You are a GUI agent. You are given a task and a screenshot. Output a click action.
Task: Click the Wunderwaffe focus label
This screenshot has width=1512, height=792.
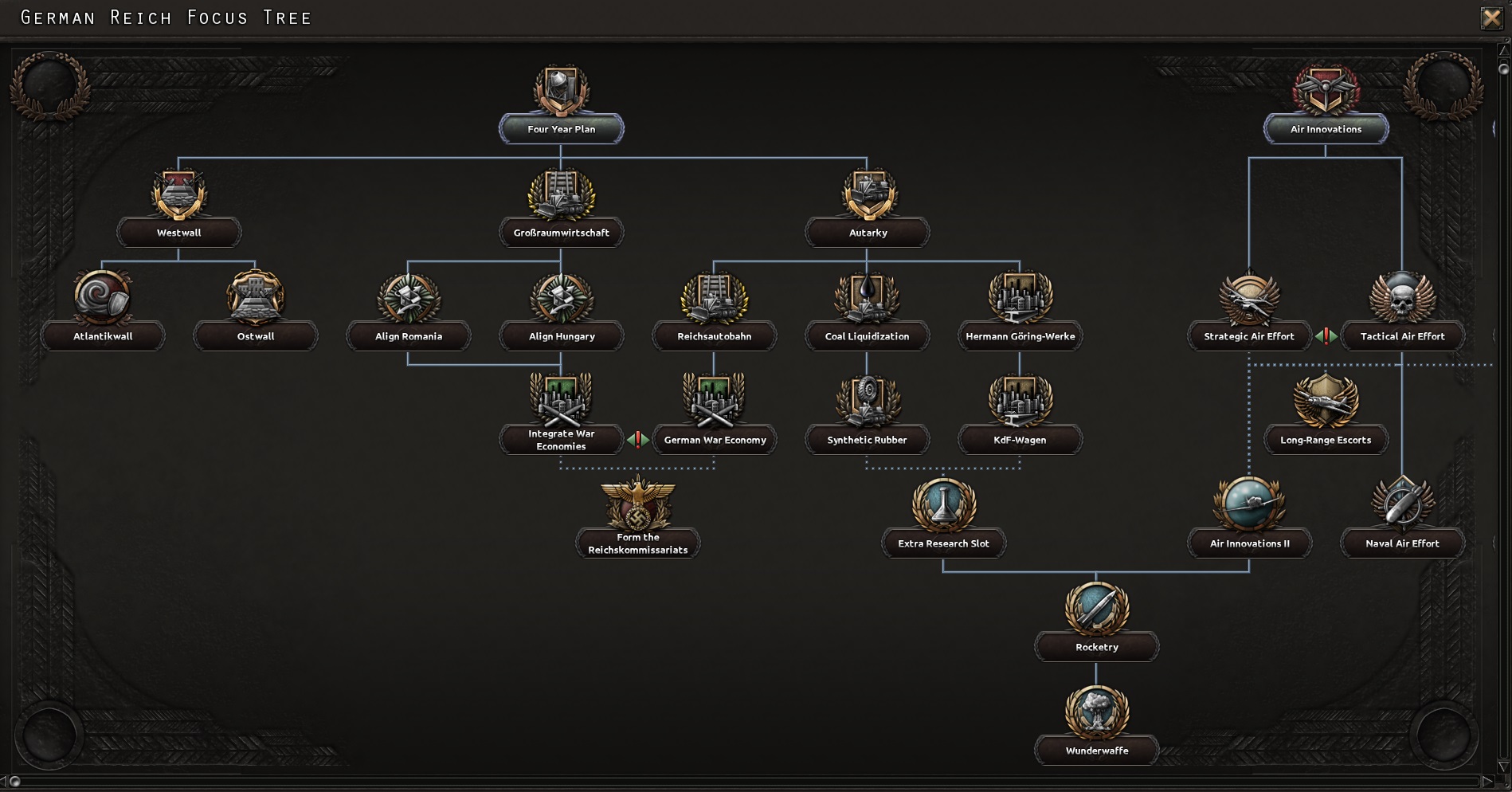1096,751
